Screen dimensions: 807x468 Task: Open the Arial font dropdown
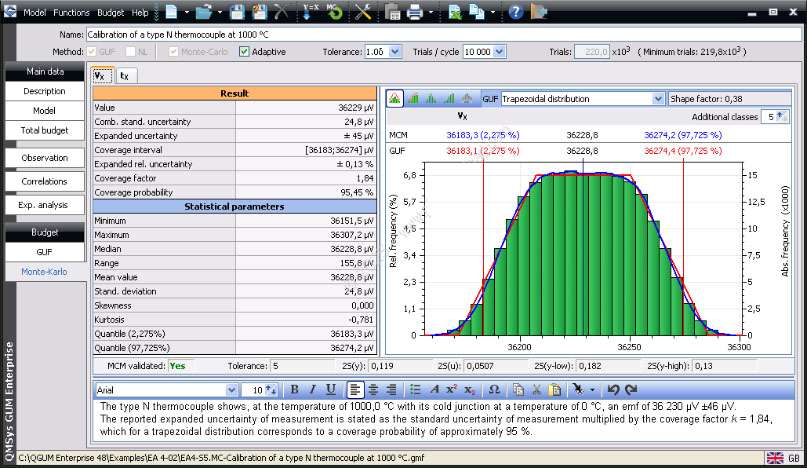[233, 389]
